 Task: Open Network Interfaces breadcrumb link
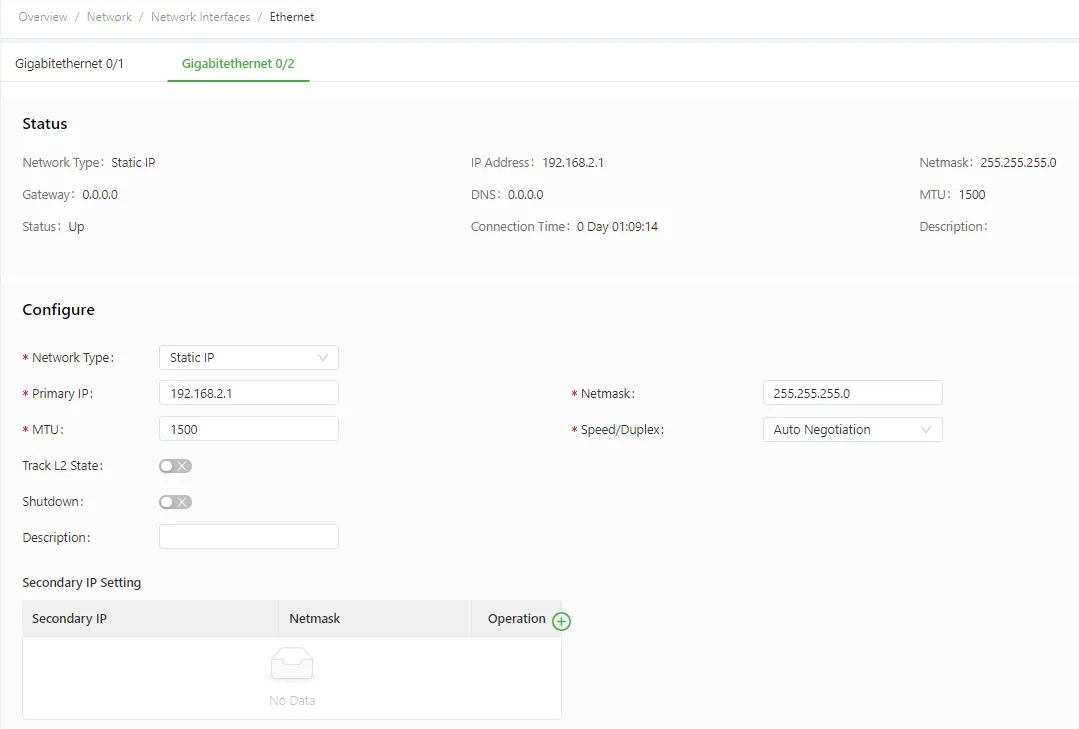click(201, 17)
